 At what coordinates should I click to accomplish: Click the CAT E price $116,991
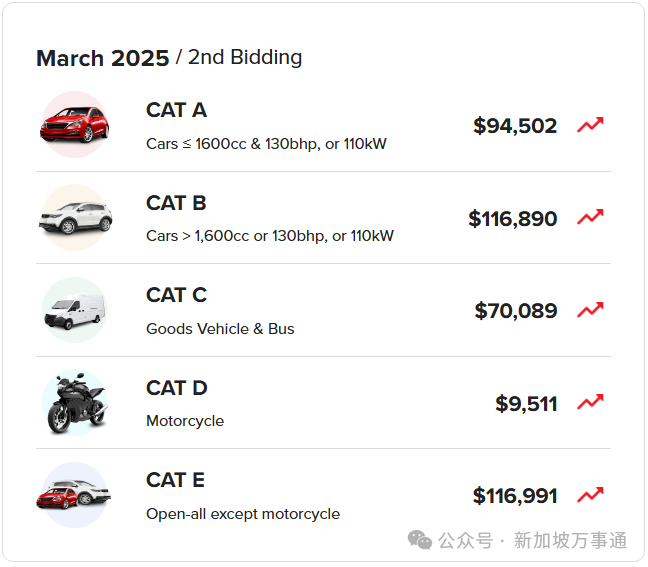tap(515, 496)
